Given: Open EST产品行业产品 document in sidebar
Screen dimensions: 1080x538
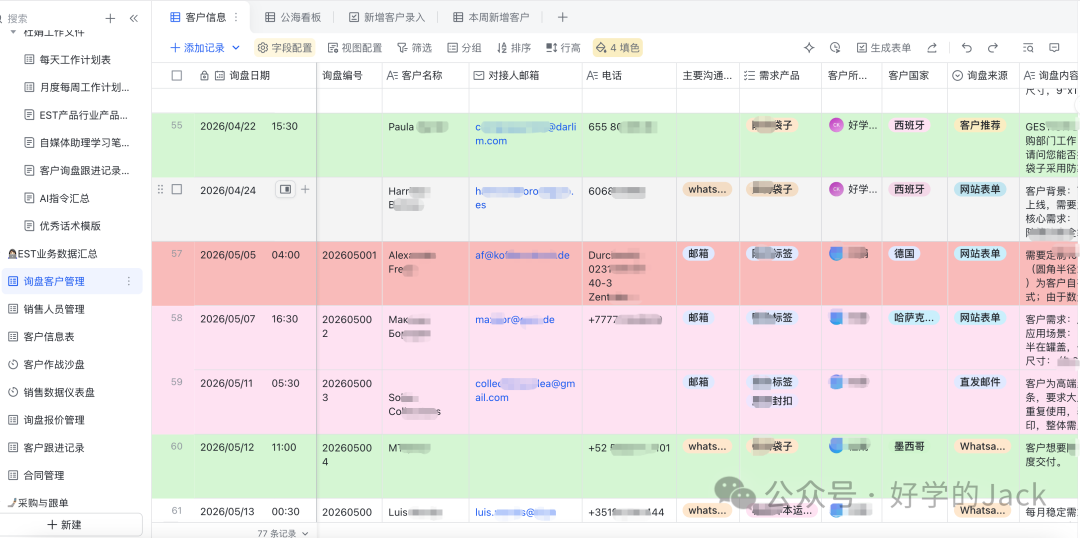Looking at the screenshot, I should click(76, 115).
